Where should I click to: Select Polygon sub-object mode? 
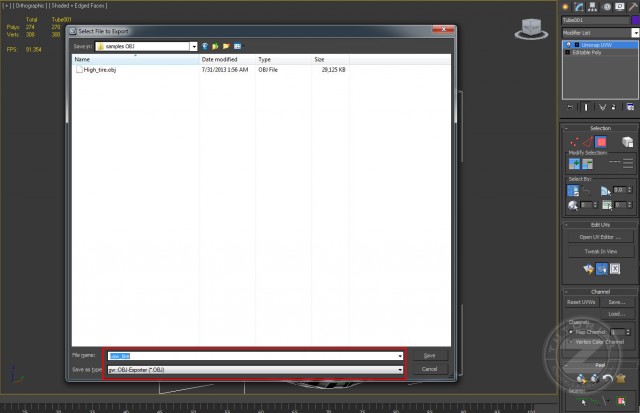[601, 142]
